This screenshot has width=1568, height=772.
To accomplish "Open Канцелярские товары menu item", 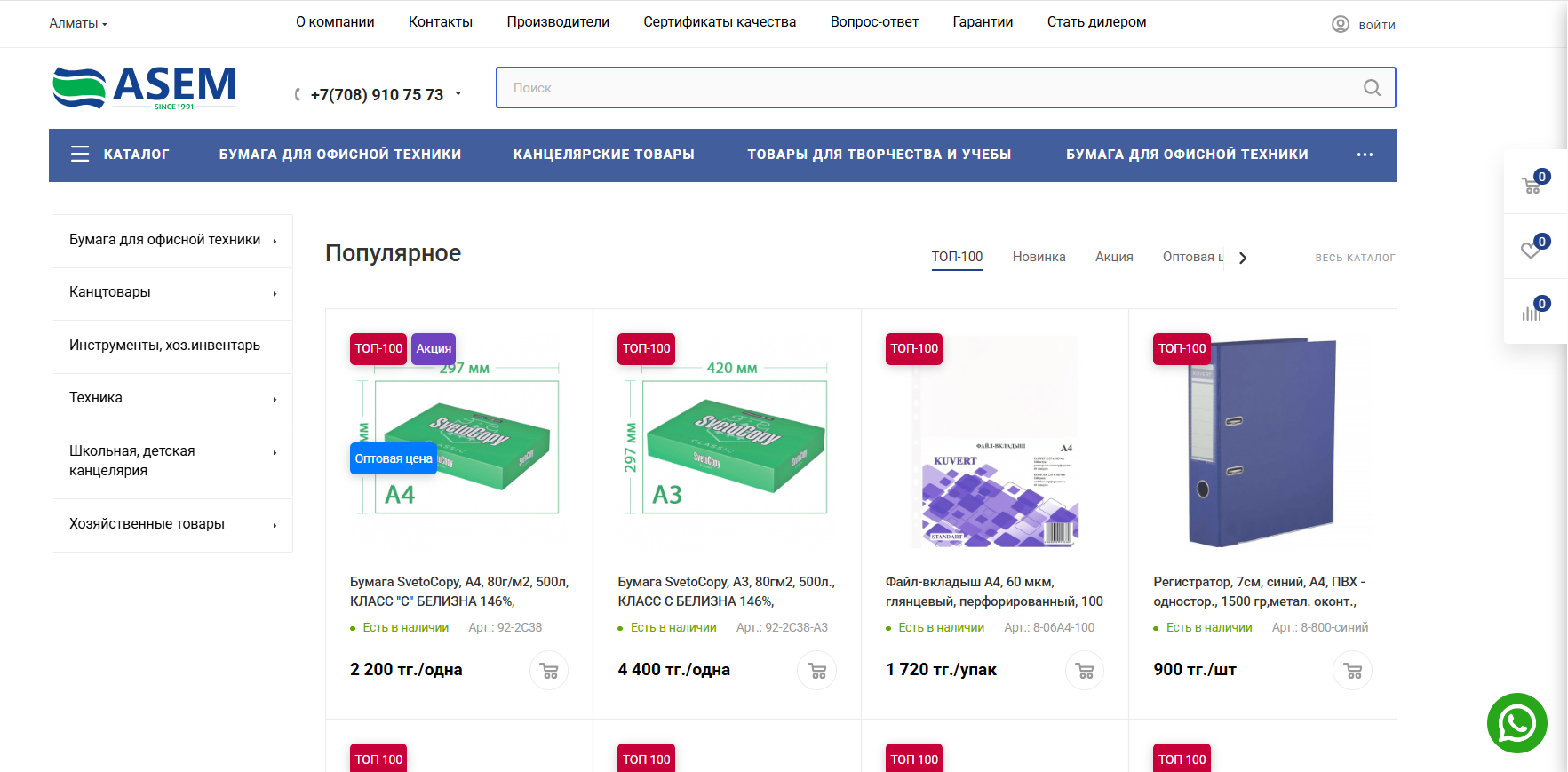I will pos(603,155).
